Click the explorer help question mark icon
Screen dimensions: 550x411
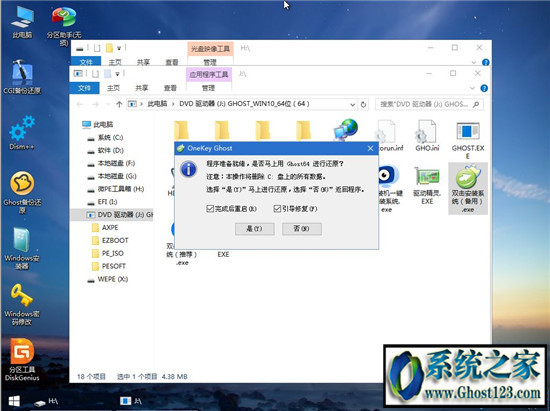[x=484, y=88]
